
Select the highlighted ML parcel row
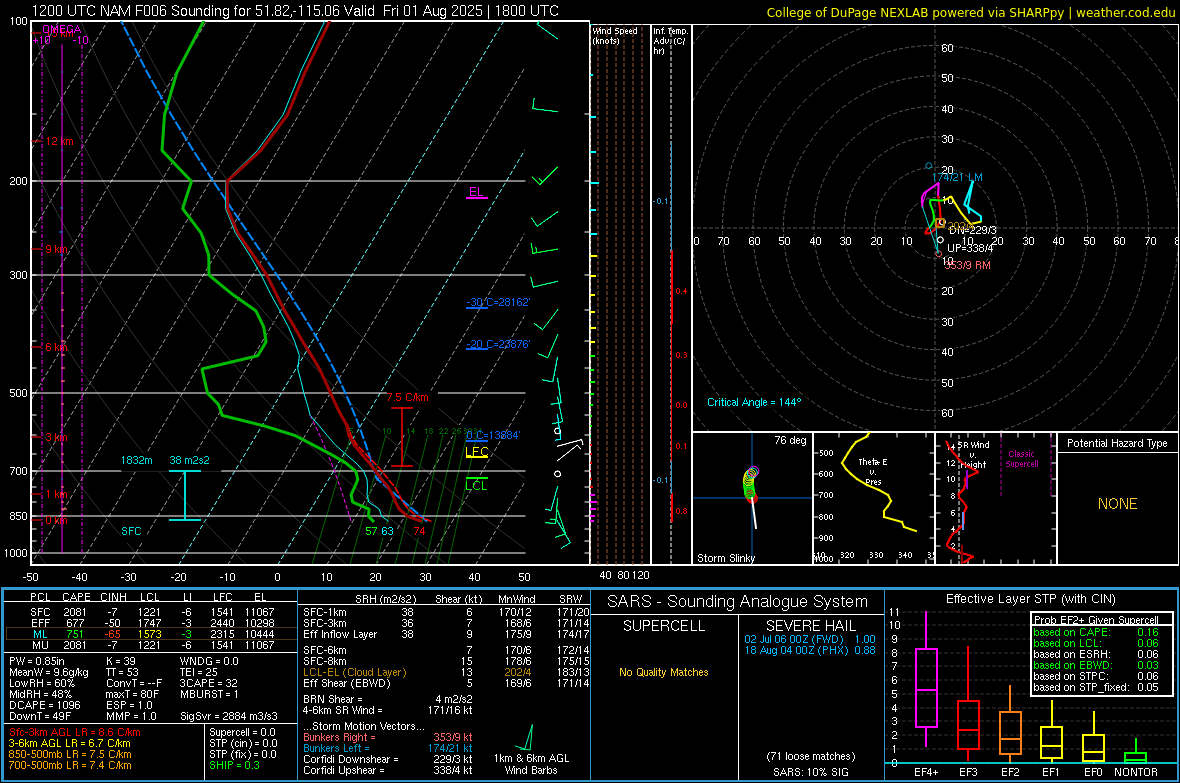(151, 634)
